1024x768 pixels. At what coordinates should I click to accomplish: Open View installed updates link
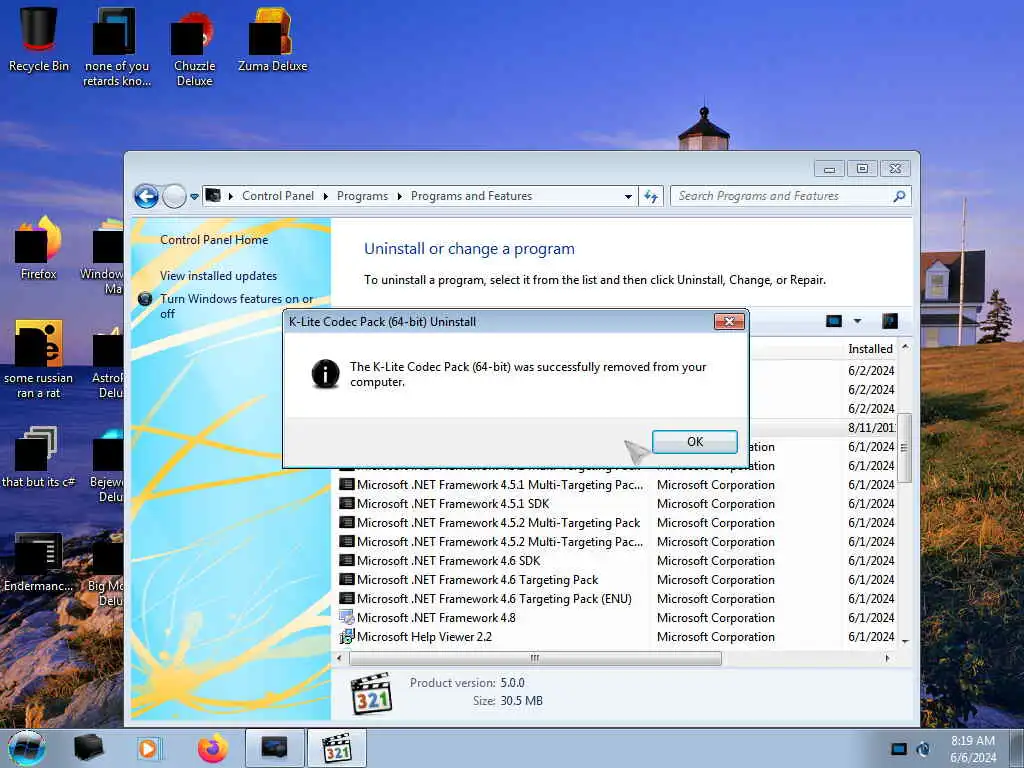point(218,276)
